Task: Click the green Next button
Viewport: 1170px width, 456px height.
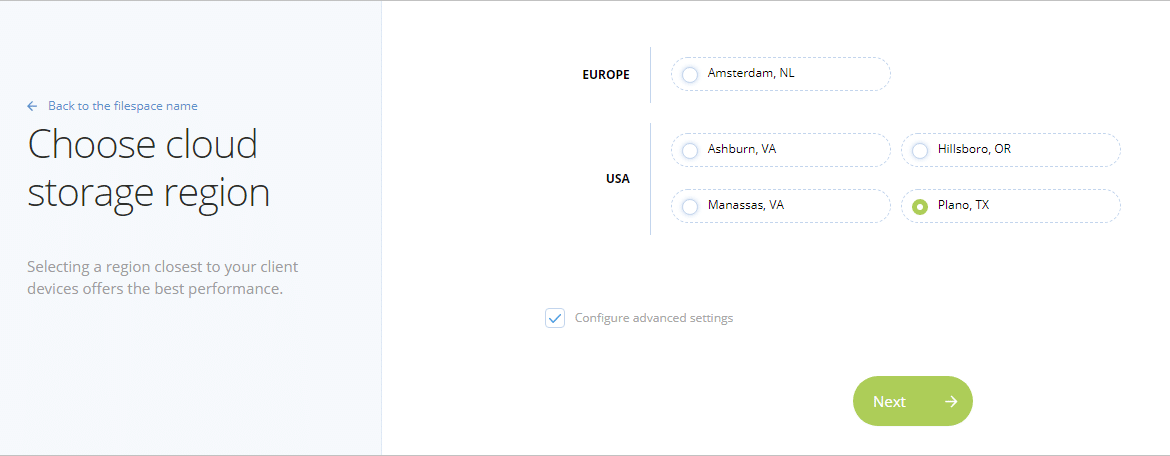Action: point(913,401)
